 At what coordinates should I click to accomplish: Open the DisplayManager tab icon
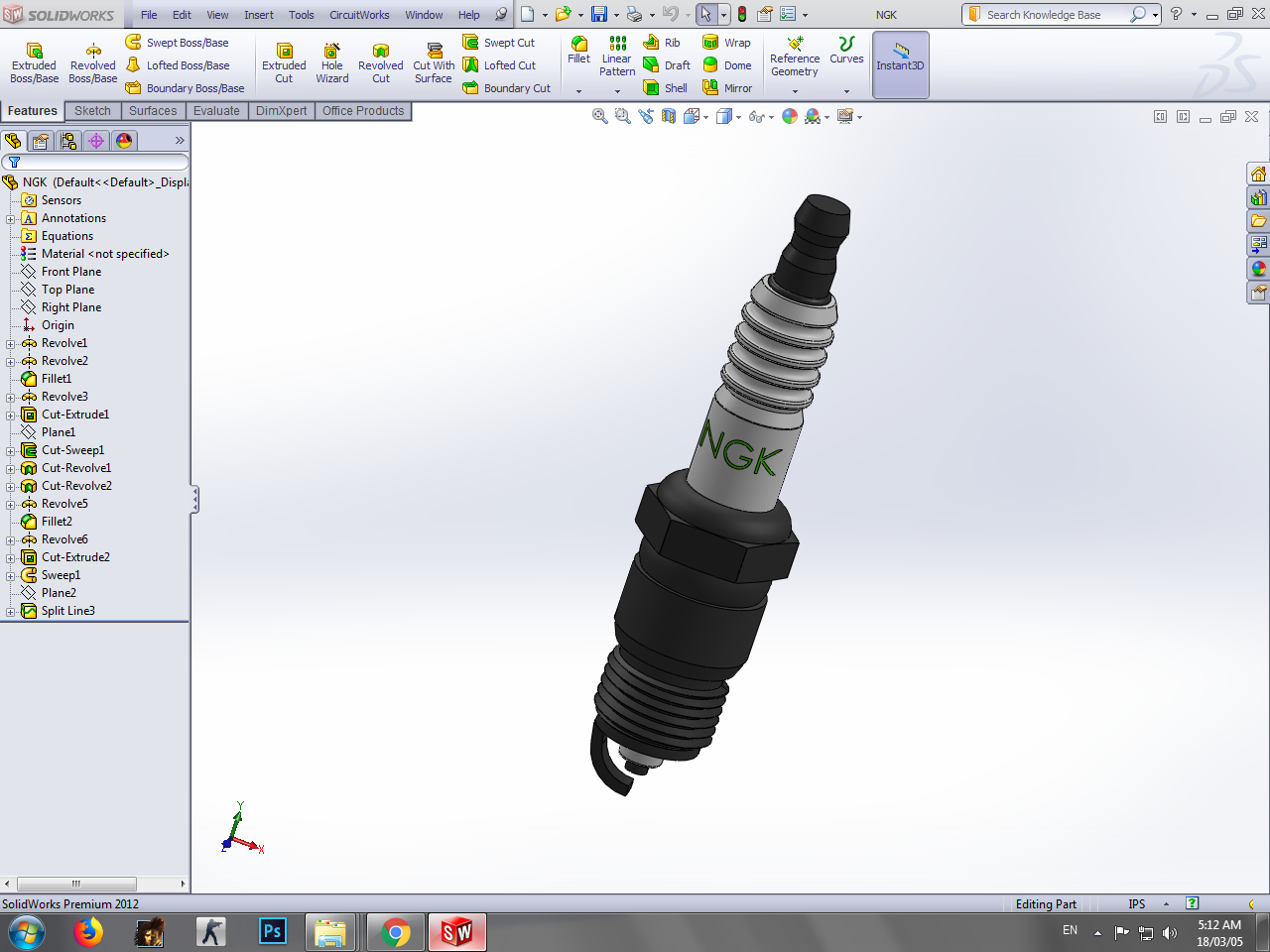(x=124, y=141)
